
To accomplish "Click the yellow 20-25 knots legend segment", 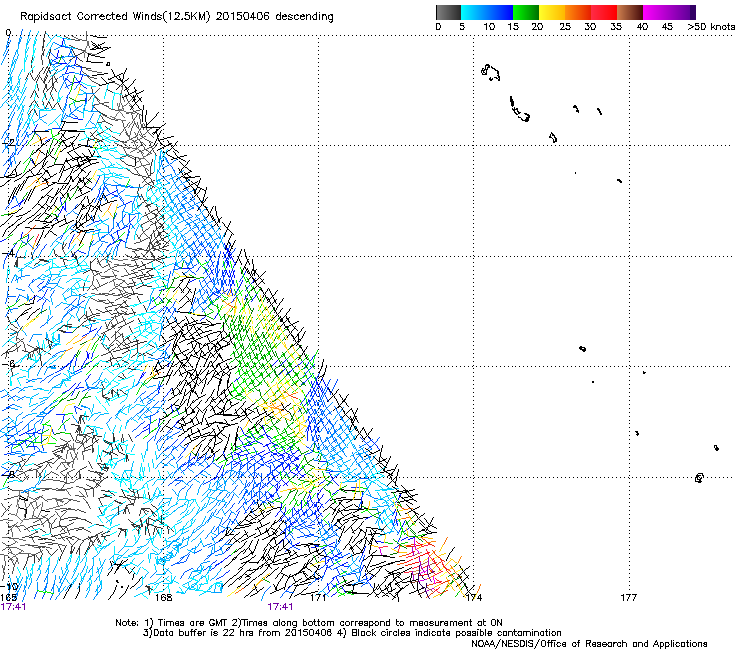I will (x=552, y=12).
